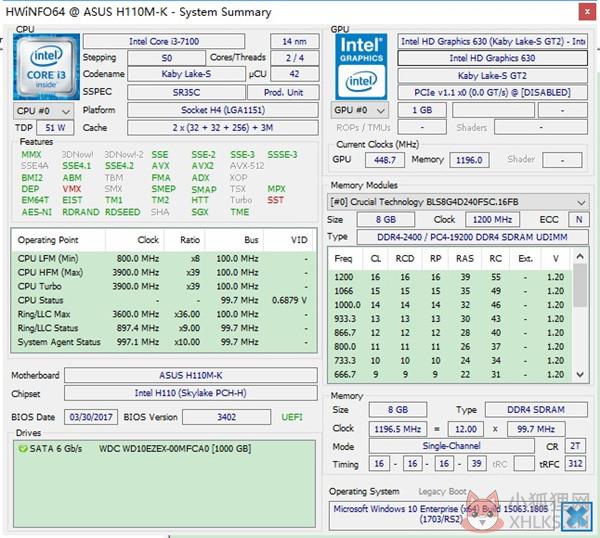
Task: Click the µCU value 42
Action: [294, 74]
